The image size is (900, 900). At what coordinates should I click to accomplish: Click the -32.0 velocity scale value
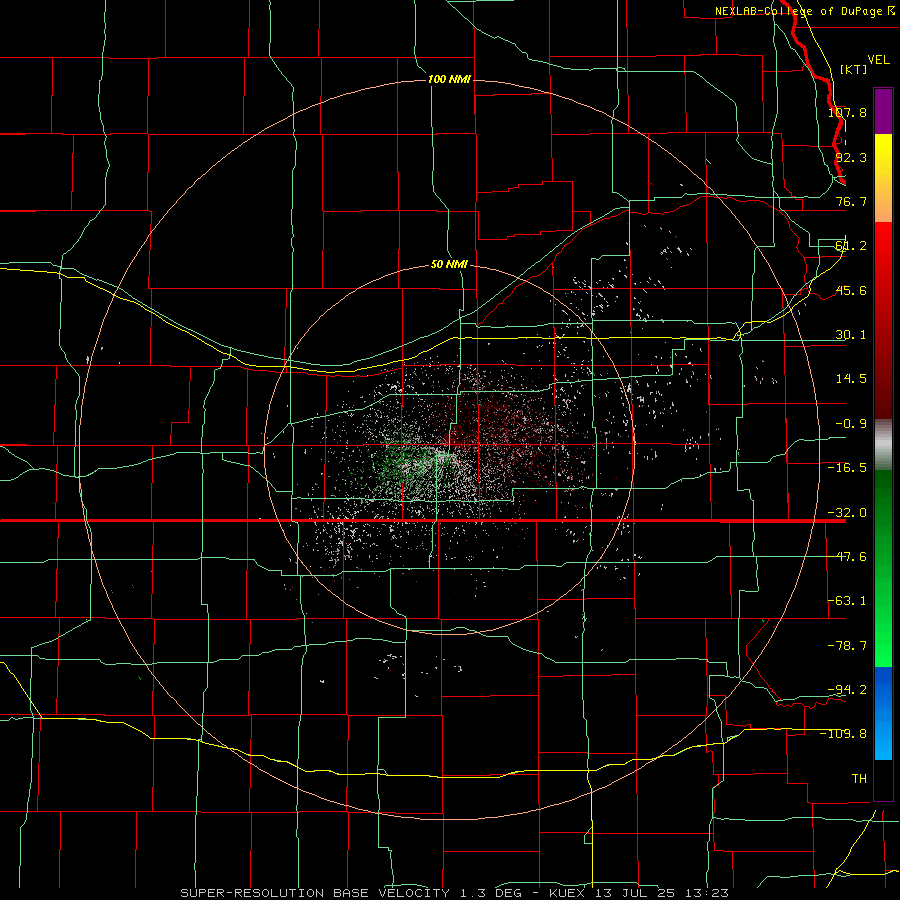tap(847, 512)
